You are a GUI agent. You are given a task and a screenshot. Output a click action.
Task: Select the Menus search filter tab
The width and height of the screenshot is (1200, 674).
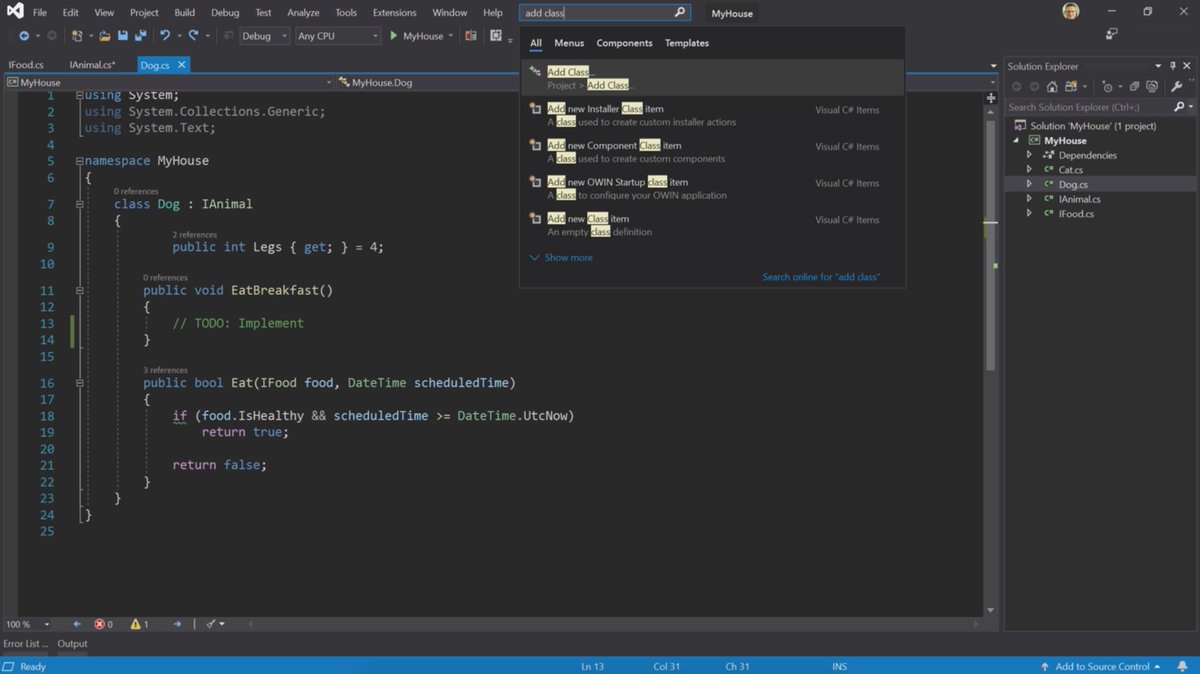[569, 43]
